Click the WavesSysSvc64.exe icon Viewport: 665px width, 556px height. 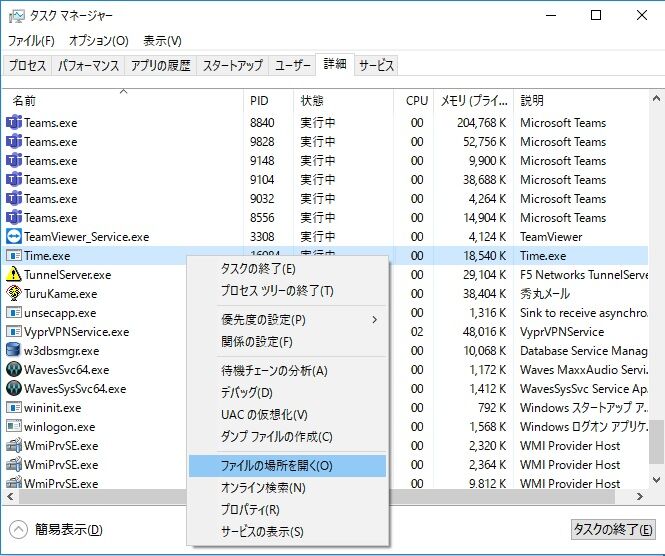click(x=14, y=388)
